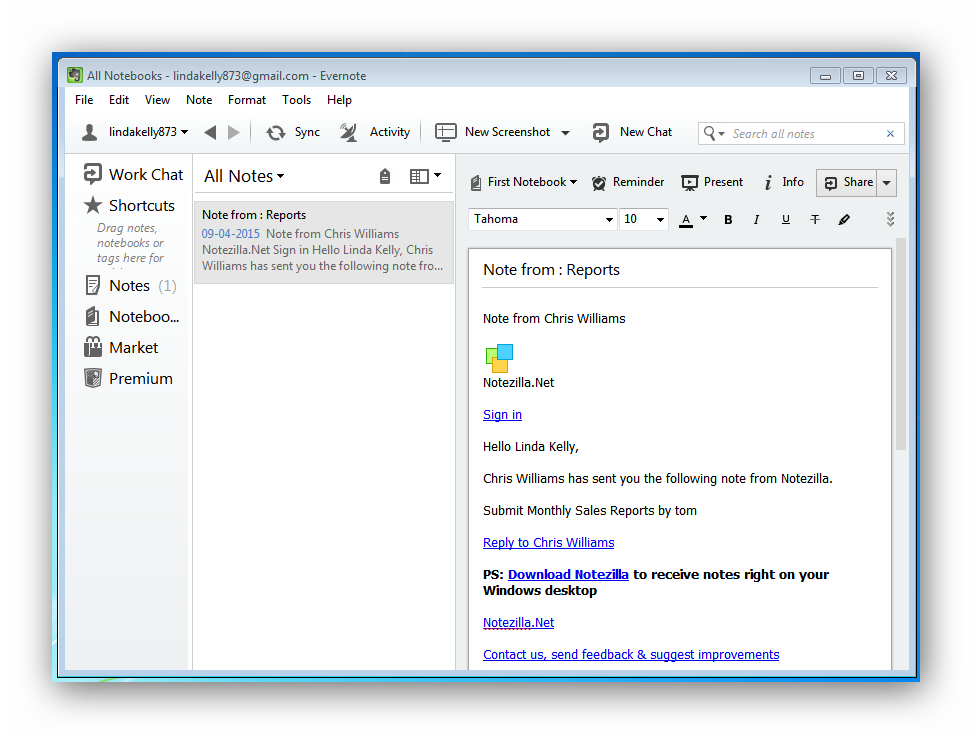
Task: Clear the search field
Action: coord(890,134)
